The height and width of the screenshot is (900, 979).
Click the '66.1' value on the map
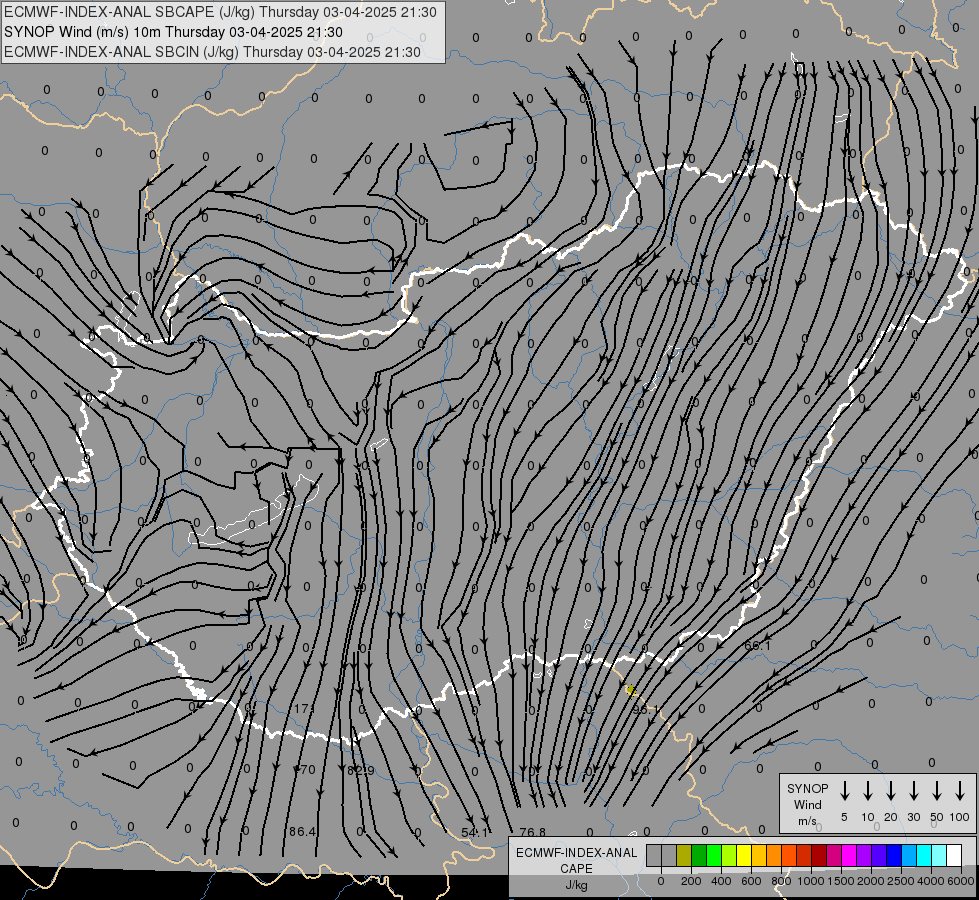(757, 645)
